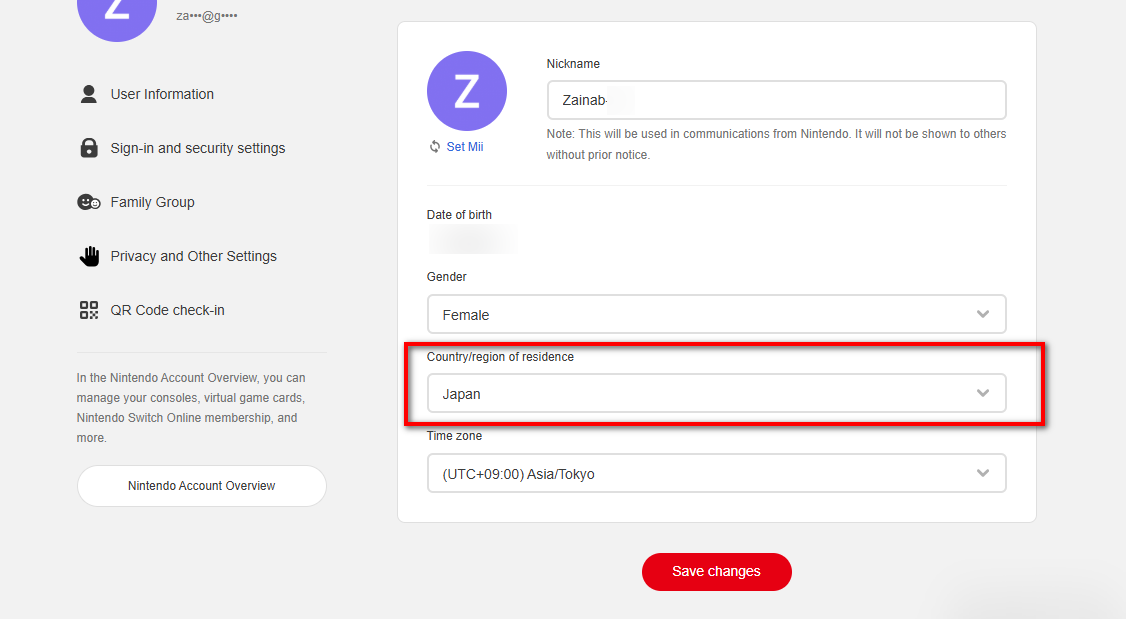
Task: Expand the Time zone selector
Action: click(716, 472)
